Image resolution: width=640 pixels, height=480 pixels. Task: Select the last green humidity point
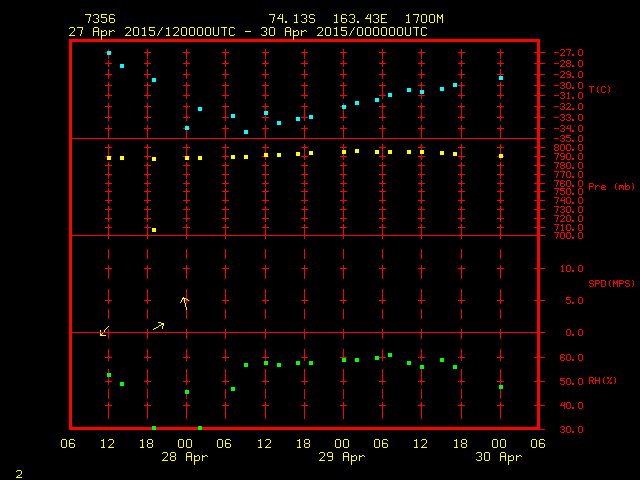[501, 387]
